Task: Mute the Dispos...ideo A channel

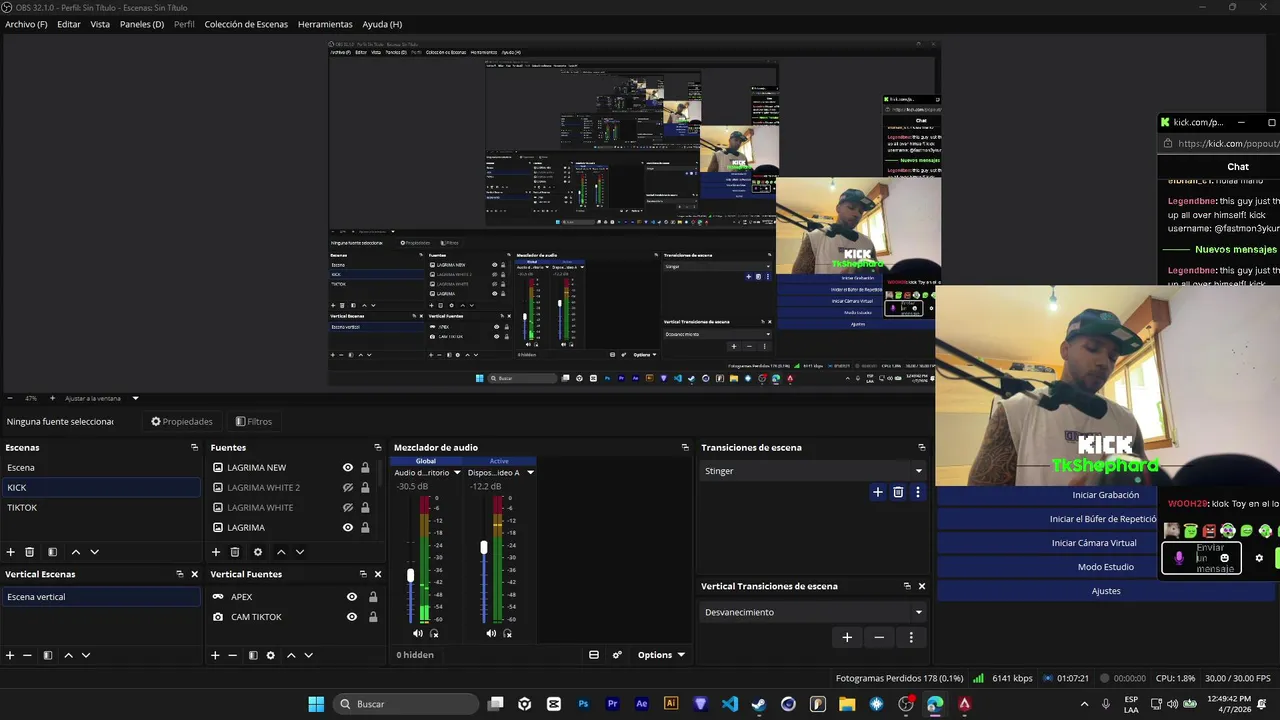Action: (491, 633)
